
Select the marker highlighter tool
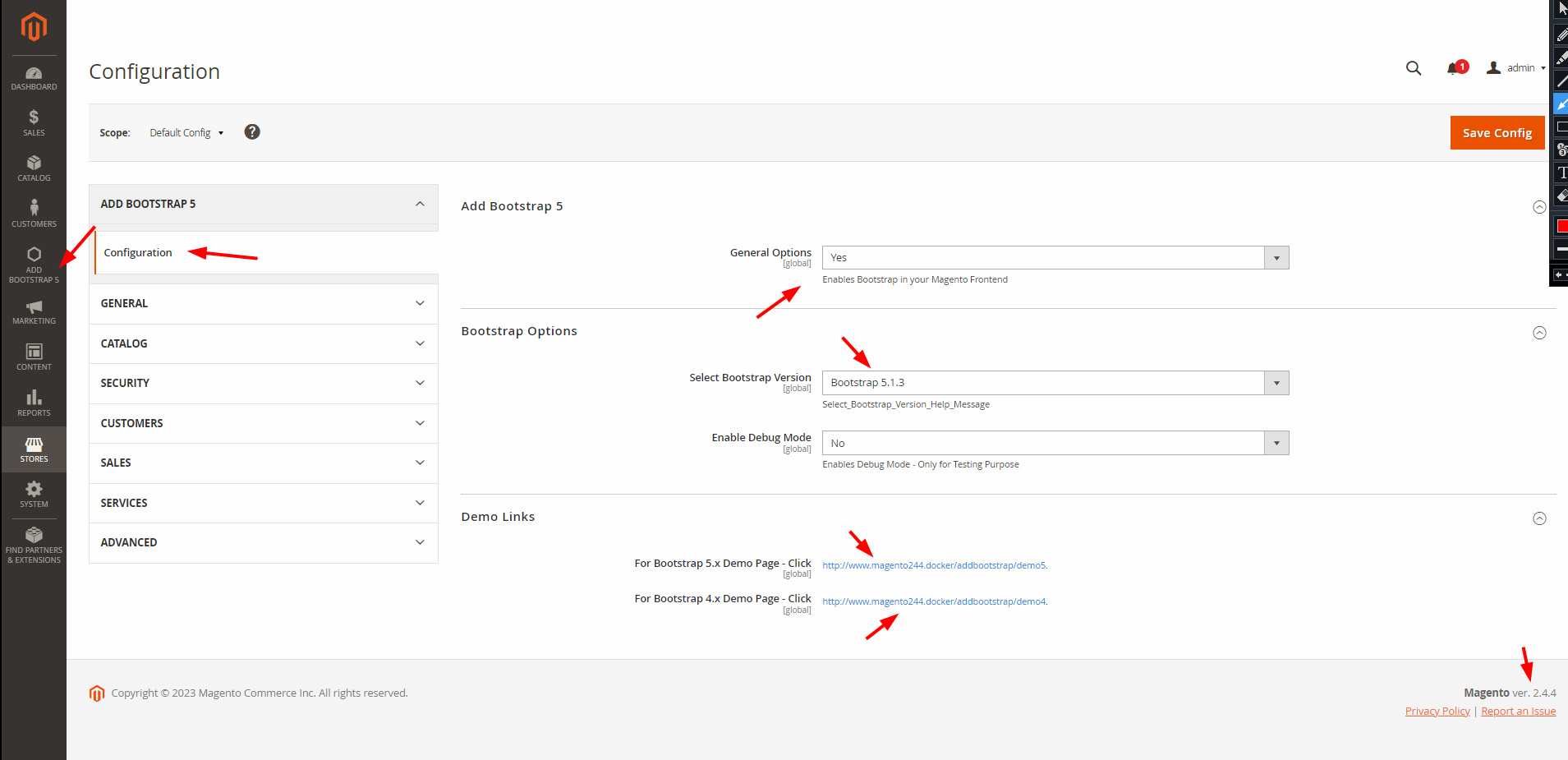click(x=1561, y=58)
